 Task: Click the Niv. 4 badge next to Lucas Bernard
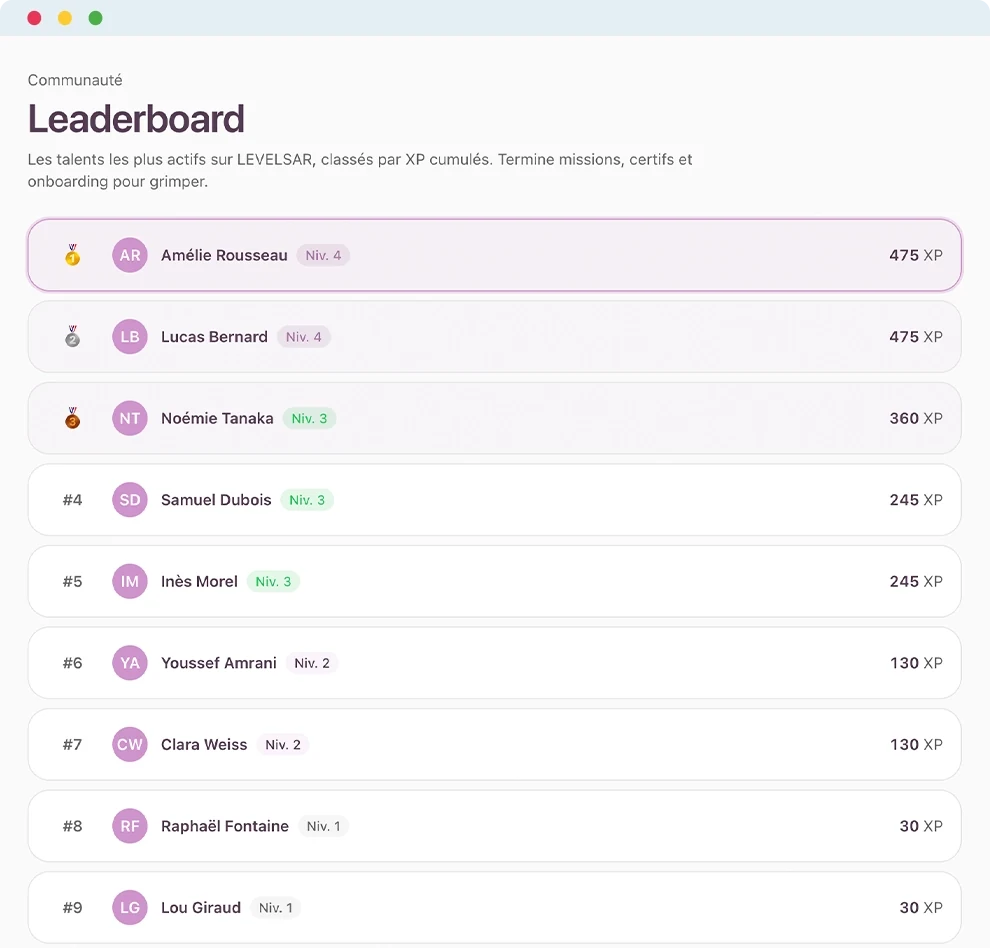(x=304, y=337)
